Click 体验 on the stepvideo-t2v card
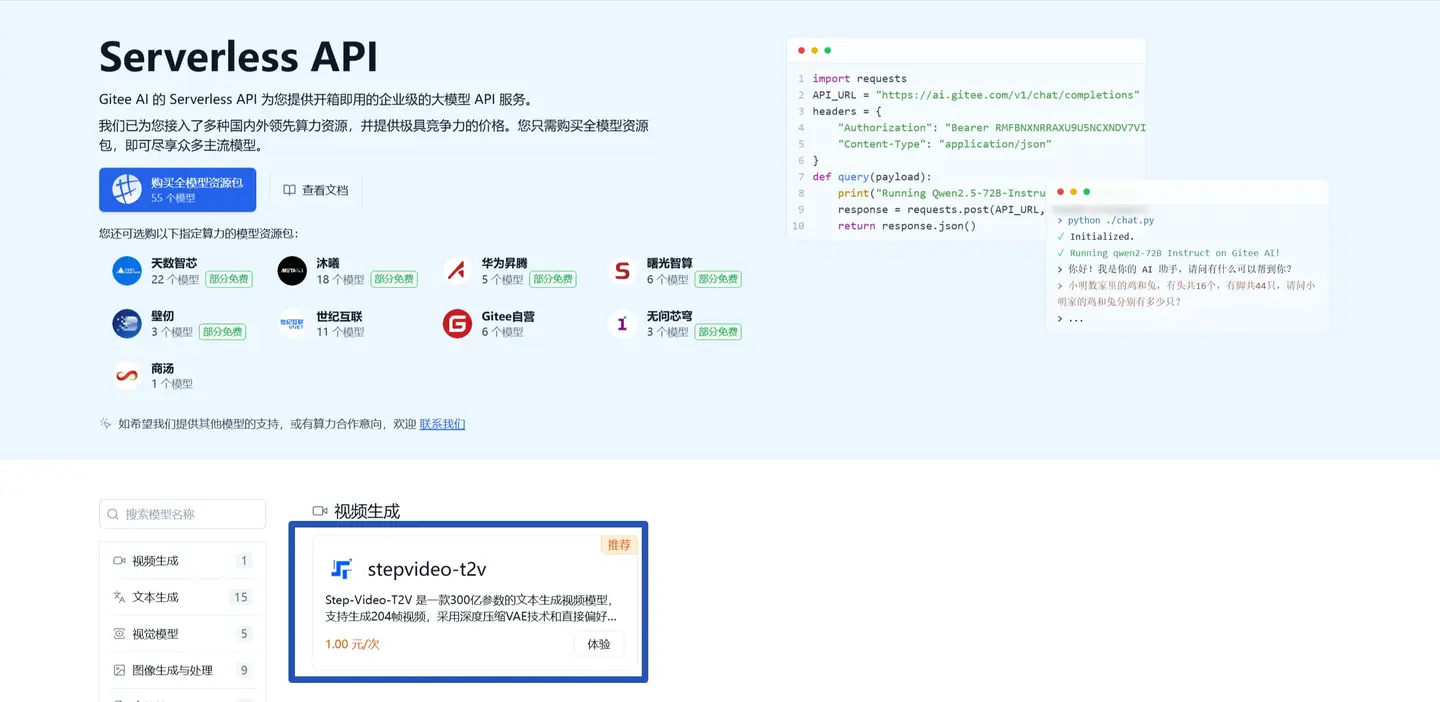1440x702 pixels. click(x=598, y=644)
